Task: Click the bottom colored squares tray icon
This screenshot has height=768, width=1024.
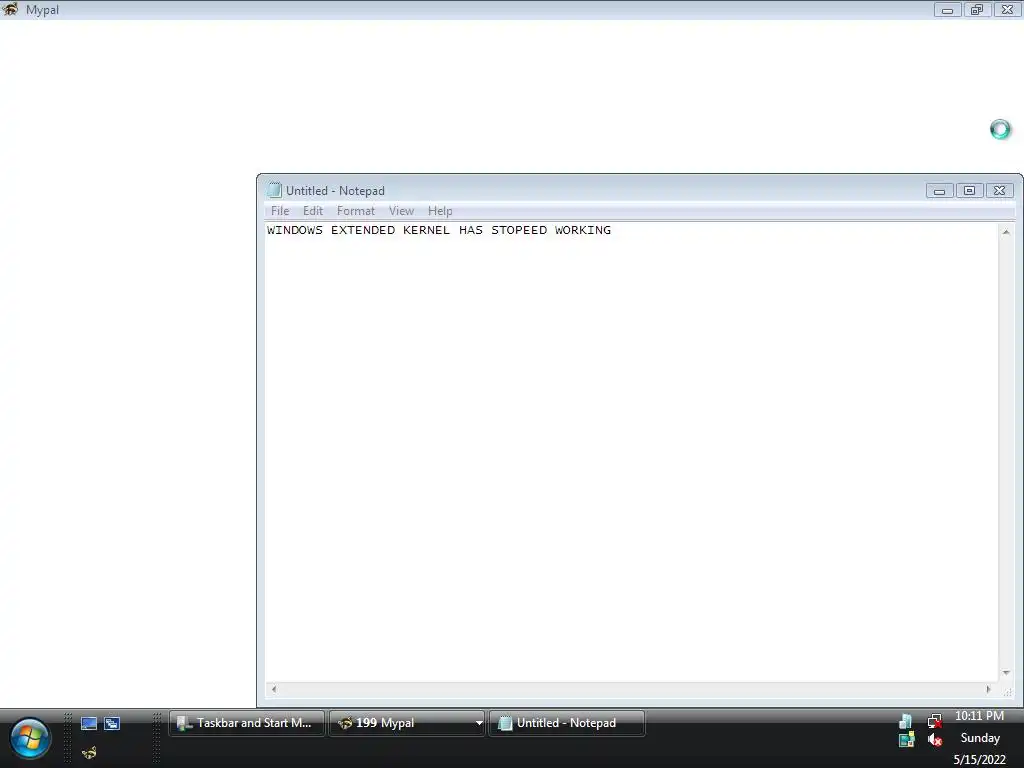Action: (906, 740)
